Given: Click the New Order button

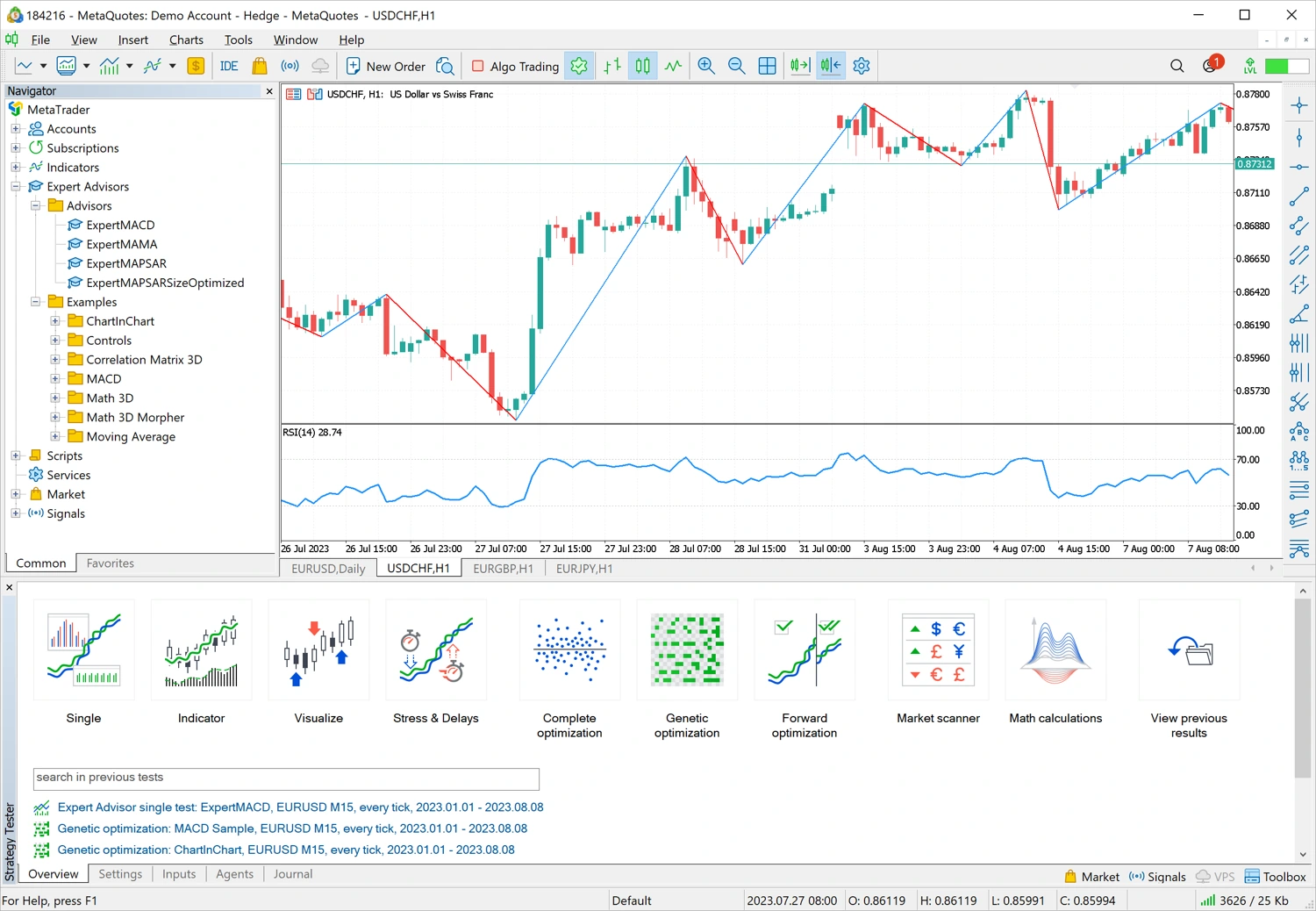Looking at the screenshot, I should click(x=386, y=66).
